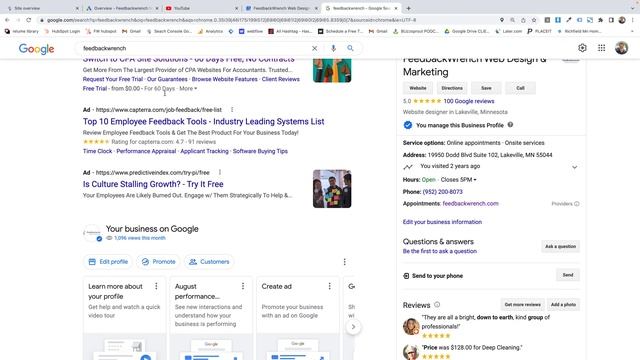Open a new browser tab
Viewport: 640px width, 360px height.
point(408,8)
